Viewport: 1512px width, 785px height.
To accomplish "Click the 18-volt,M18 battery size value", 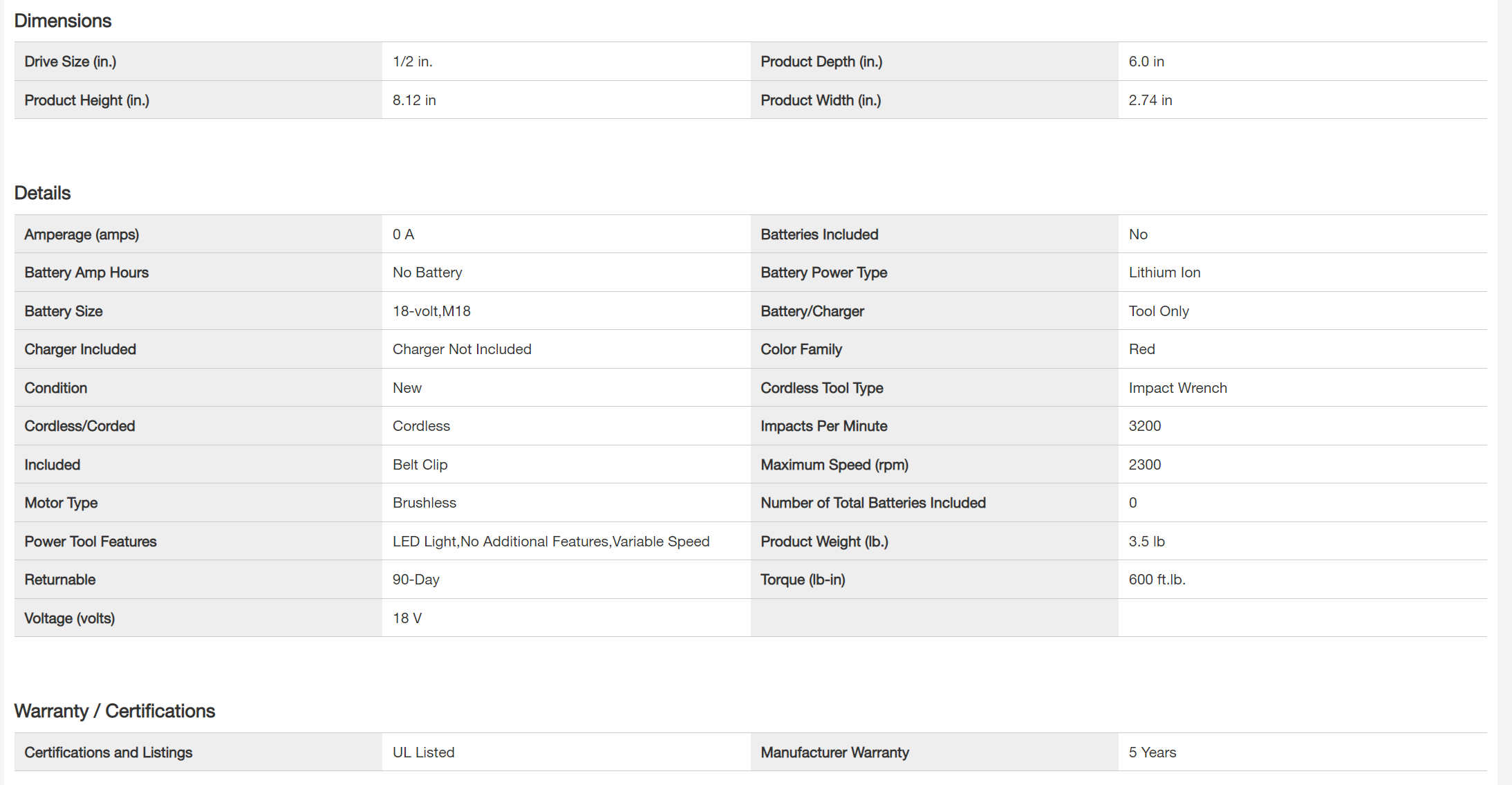I will [x=431, y=311].
